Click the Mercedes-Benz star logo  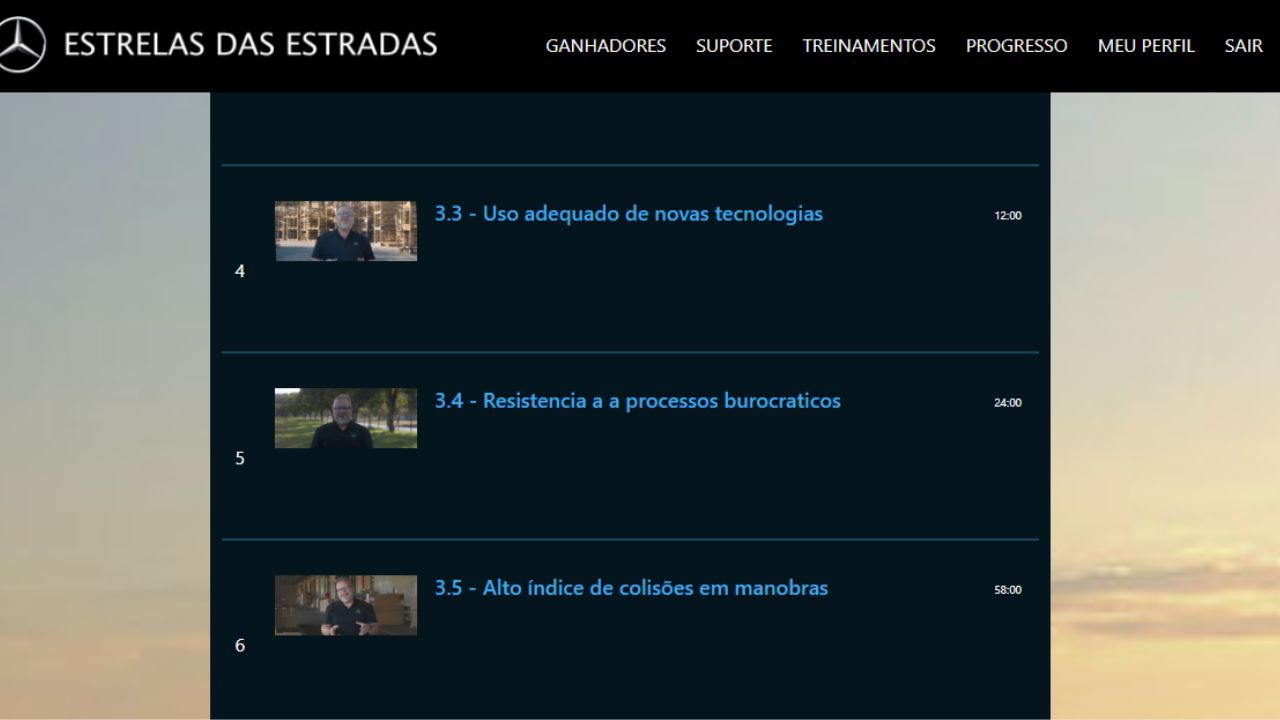point(20,45)
